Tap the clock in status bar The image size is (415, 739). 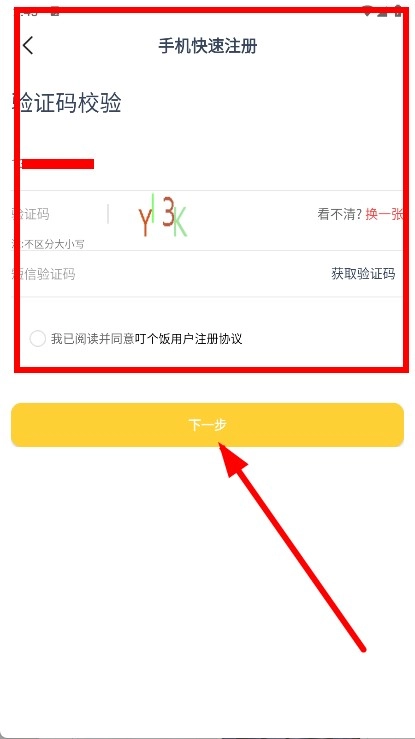point(27,12)
